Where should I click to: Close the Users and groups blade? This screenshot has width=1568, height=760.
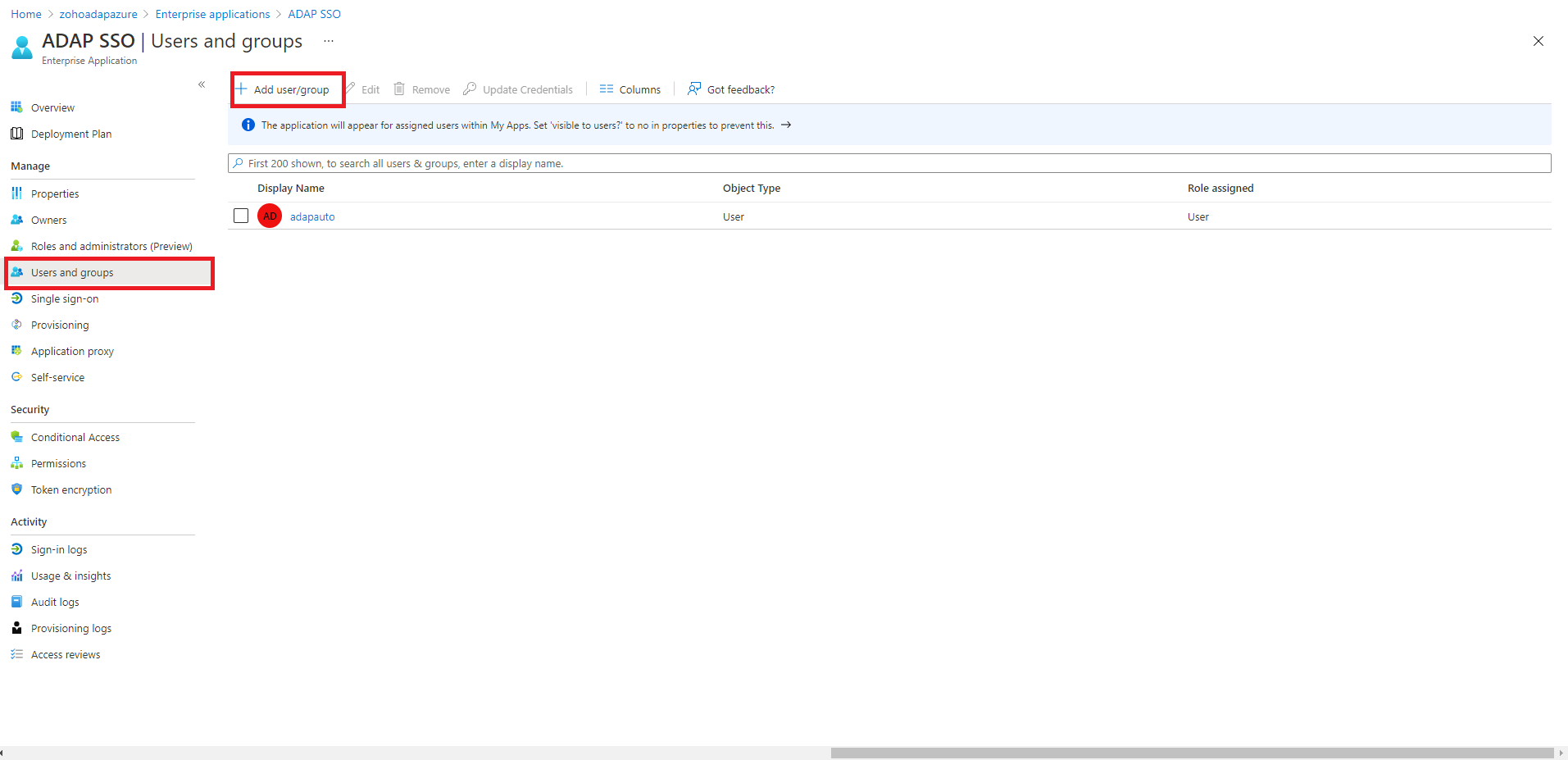coord(1538,41)
